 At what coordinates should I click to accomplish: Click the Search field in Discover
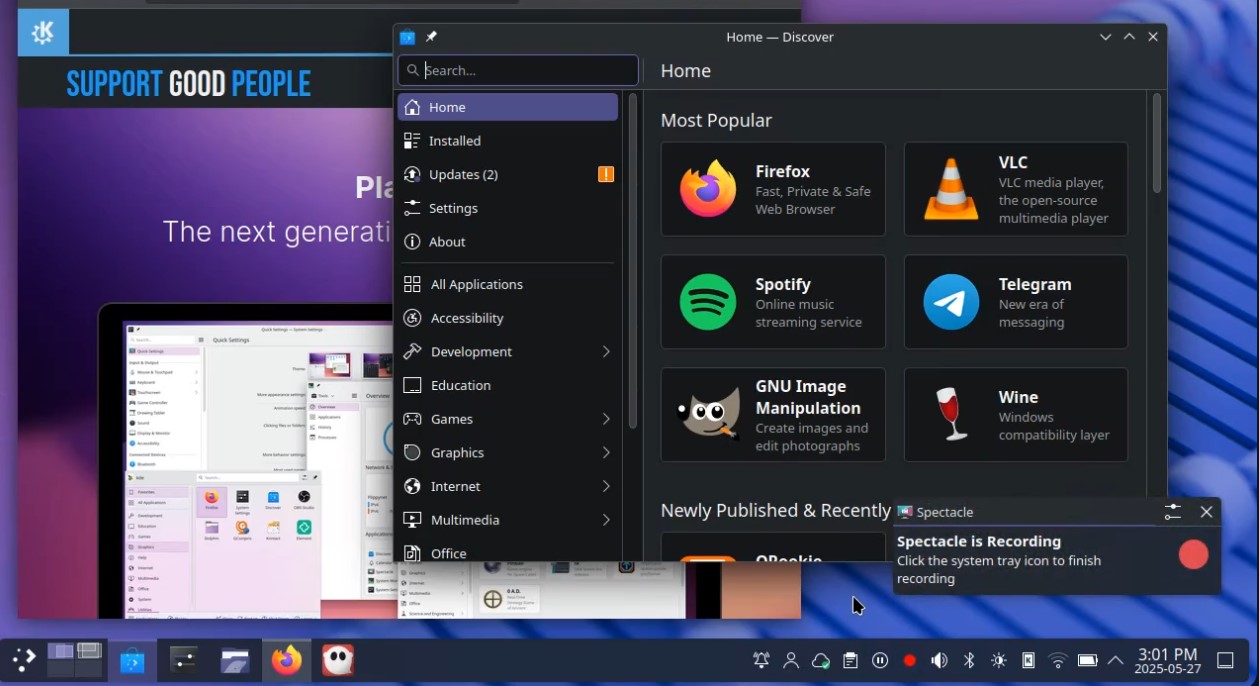(x=517, y=70)
